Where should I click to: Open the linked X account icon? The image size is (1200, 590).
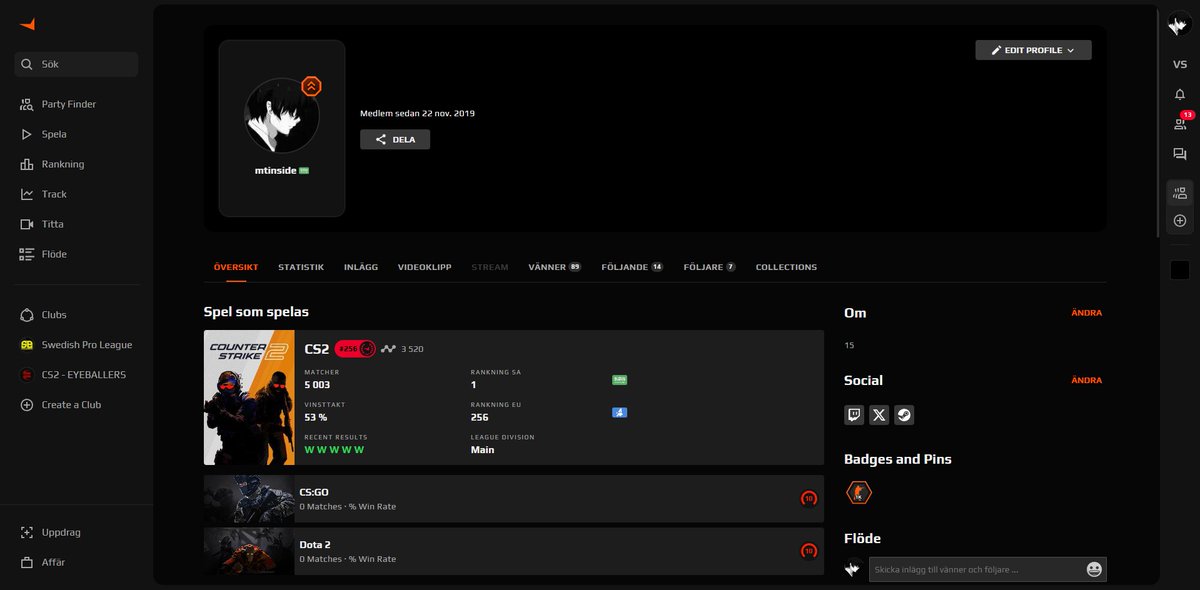[879, 415]
